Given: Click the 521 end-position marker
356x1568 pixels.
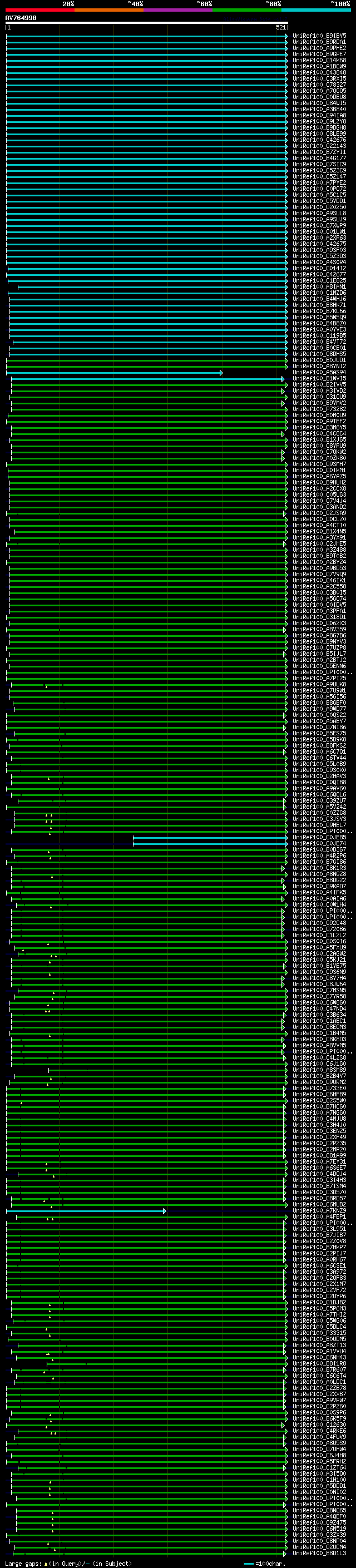Looking at the screenshot, I should point(280,27).
